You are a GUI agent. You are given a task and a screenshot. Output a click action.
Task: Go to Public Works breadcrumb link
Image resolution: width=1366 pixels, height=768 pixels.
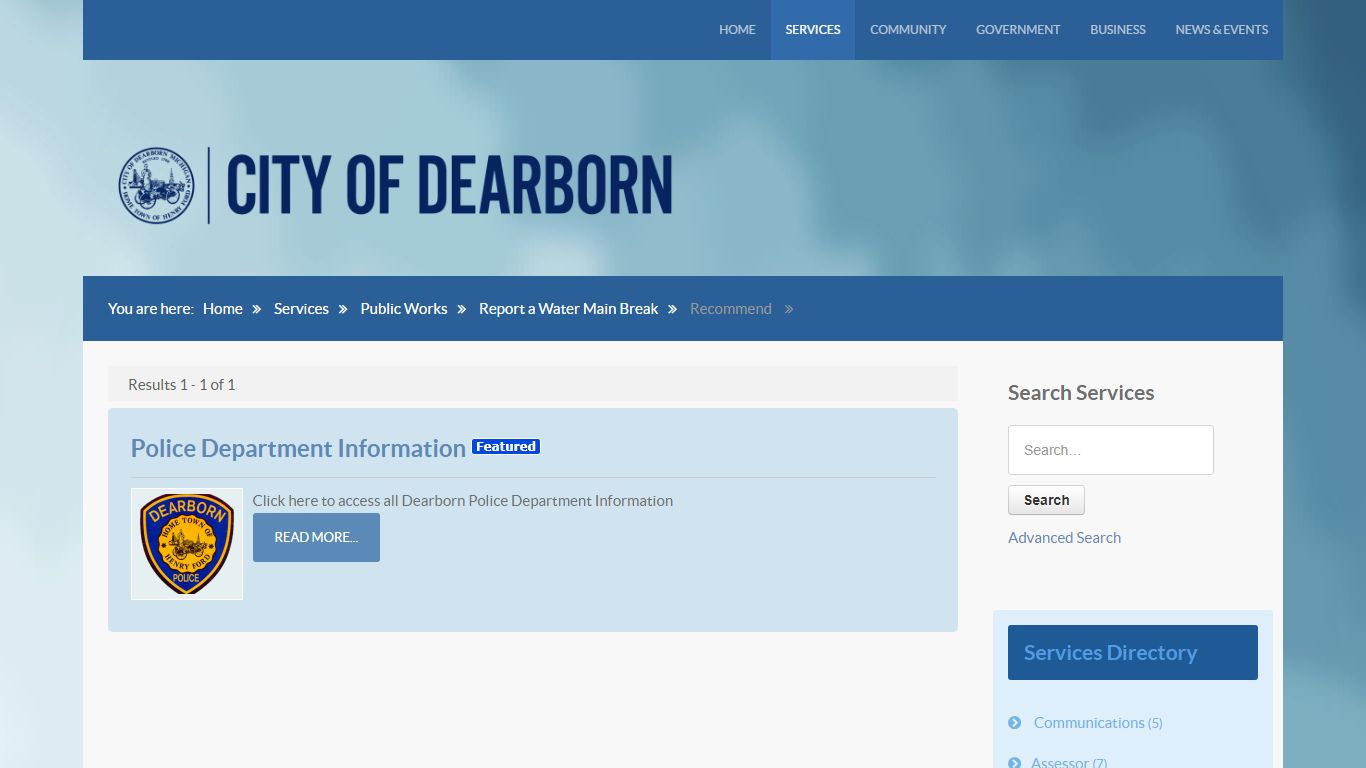click(x=404, y=309)
